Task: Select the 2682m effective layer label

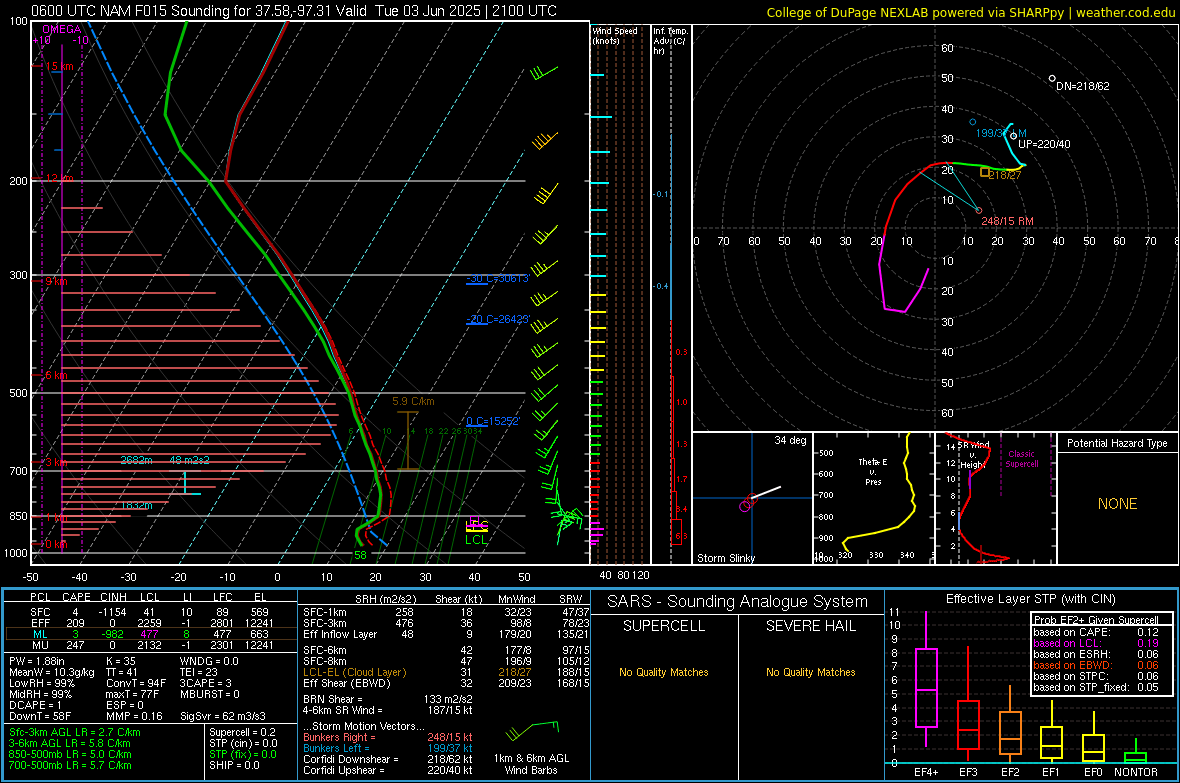Action: (x=136, y=460)
